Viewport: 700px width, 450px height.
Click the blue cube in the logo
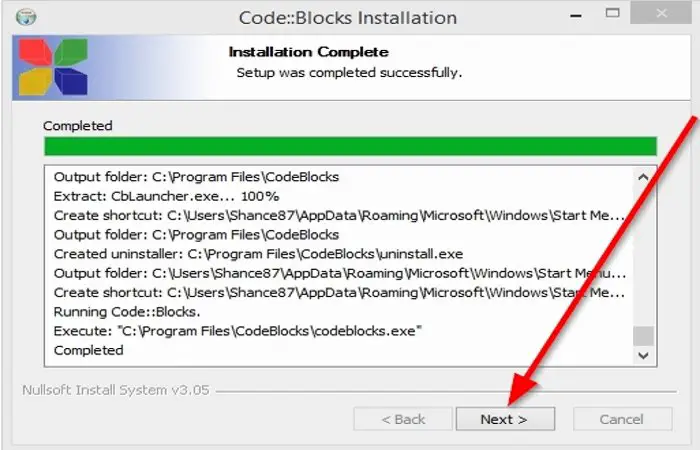pos(71,81)
